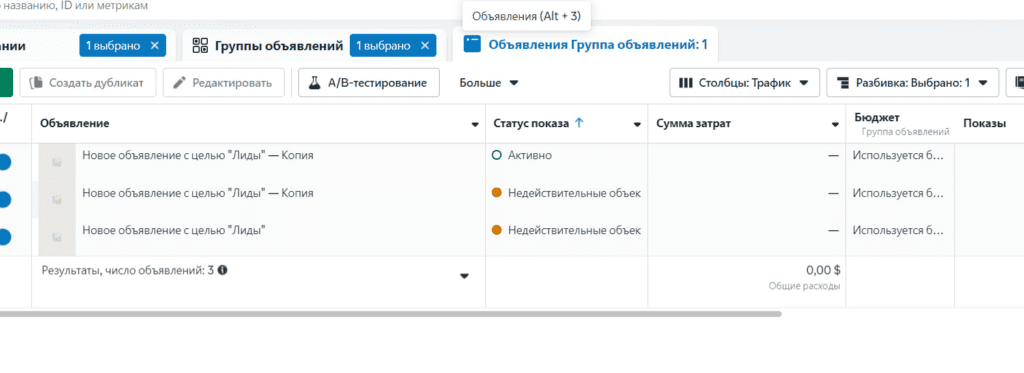
Task: Toggle switch for the 'Новое объявление с целью "Лиды"' ad without Копия
Action: pyautogui.click(x=4, y=236)
